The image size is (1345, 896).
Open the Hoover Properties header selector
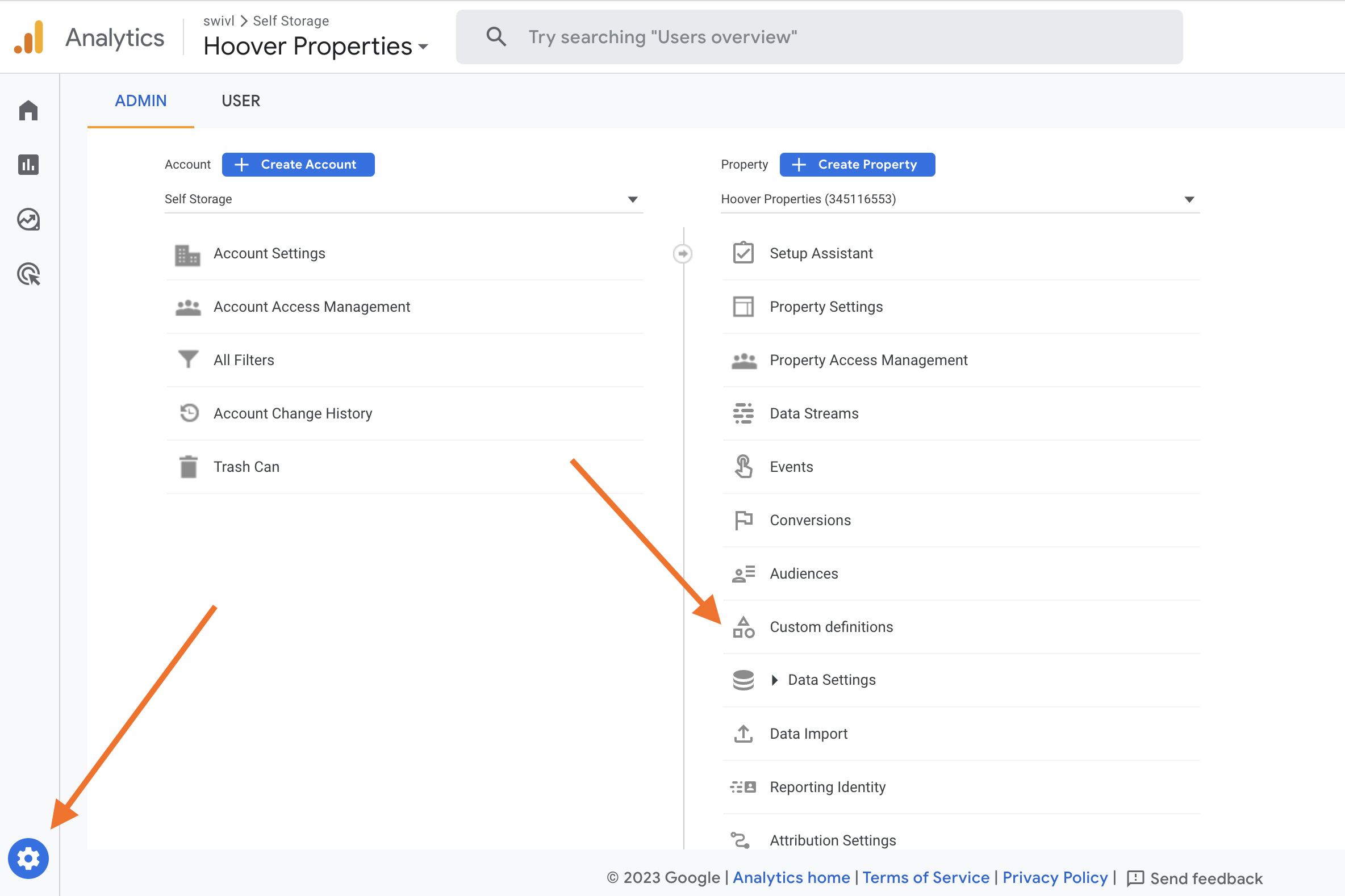click(316, 47)
